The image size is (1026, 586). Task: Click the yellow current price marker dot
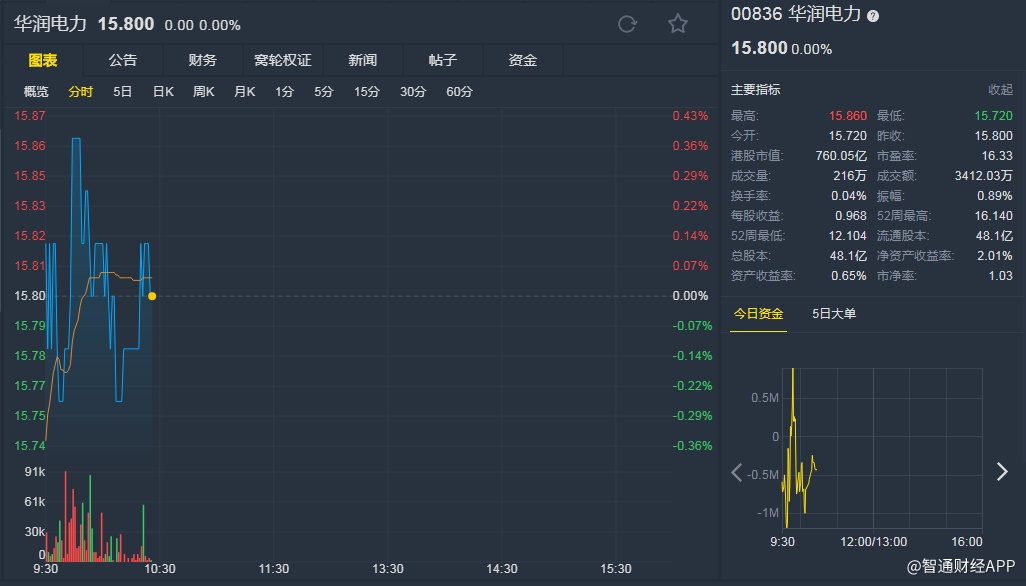[152, 296]
